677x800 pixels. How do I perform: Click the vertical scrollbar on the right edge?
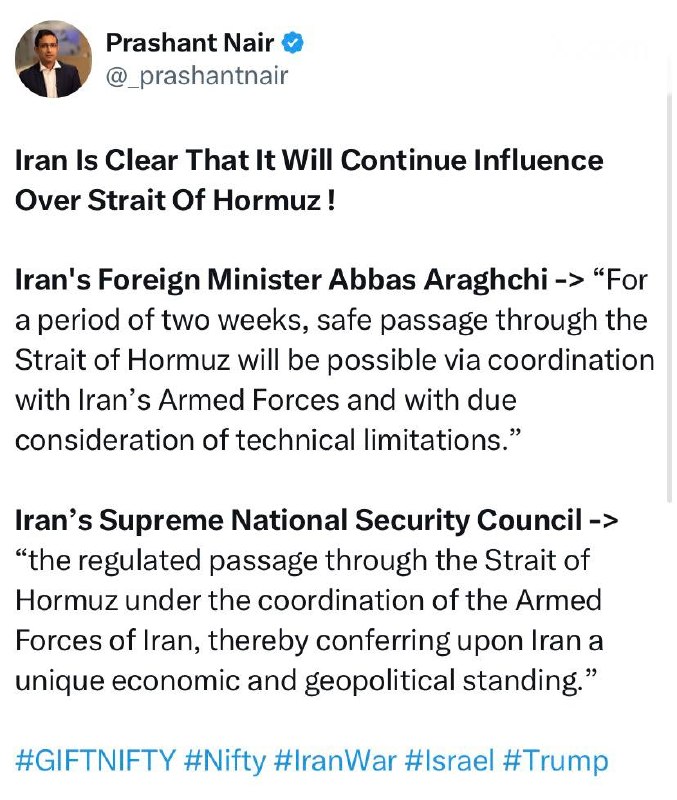671,300
